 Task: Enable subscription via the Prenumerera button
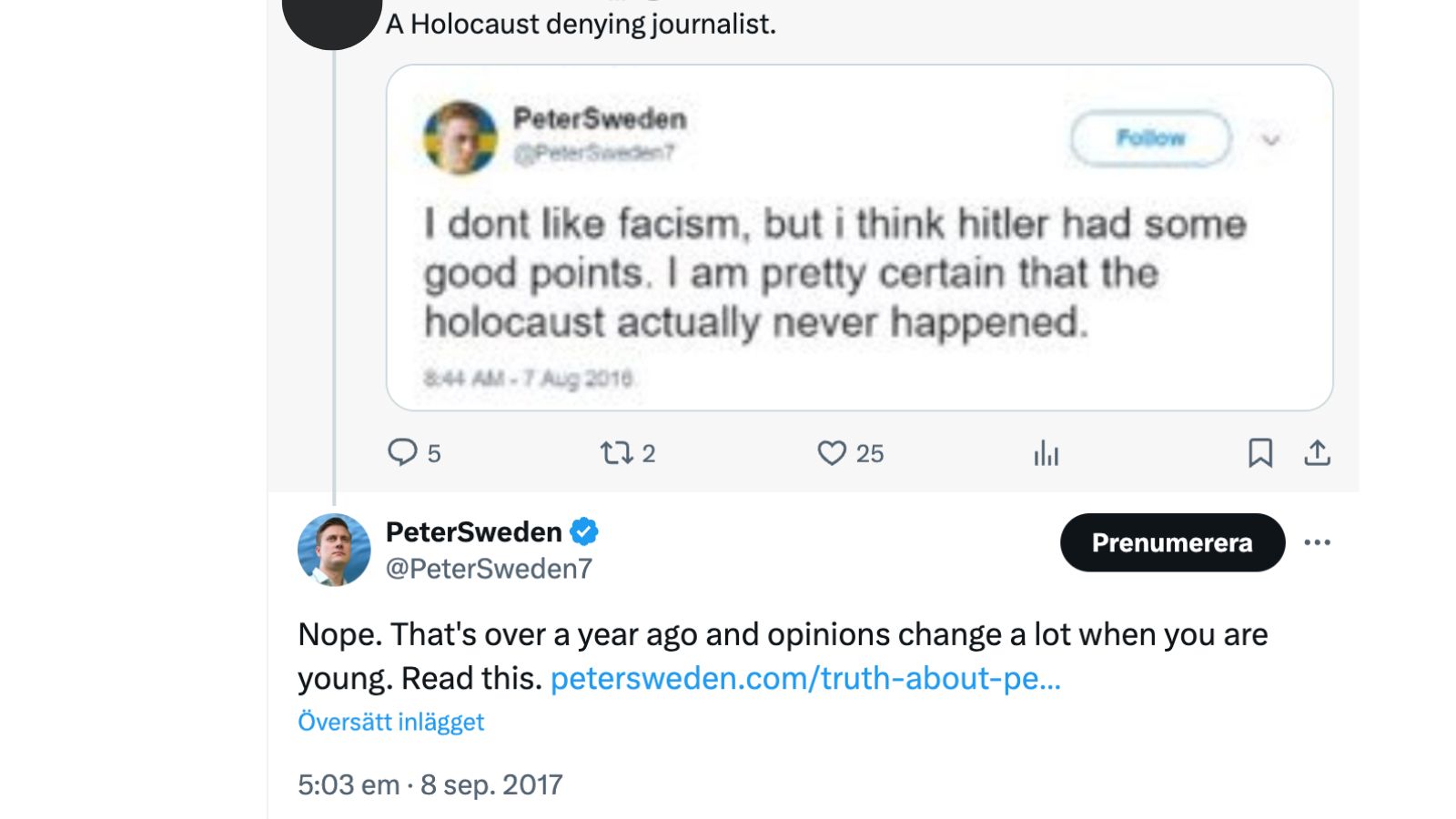click(x=1172, y=542)
